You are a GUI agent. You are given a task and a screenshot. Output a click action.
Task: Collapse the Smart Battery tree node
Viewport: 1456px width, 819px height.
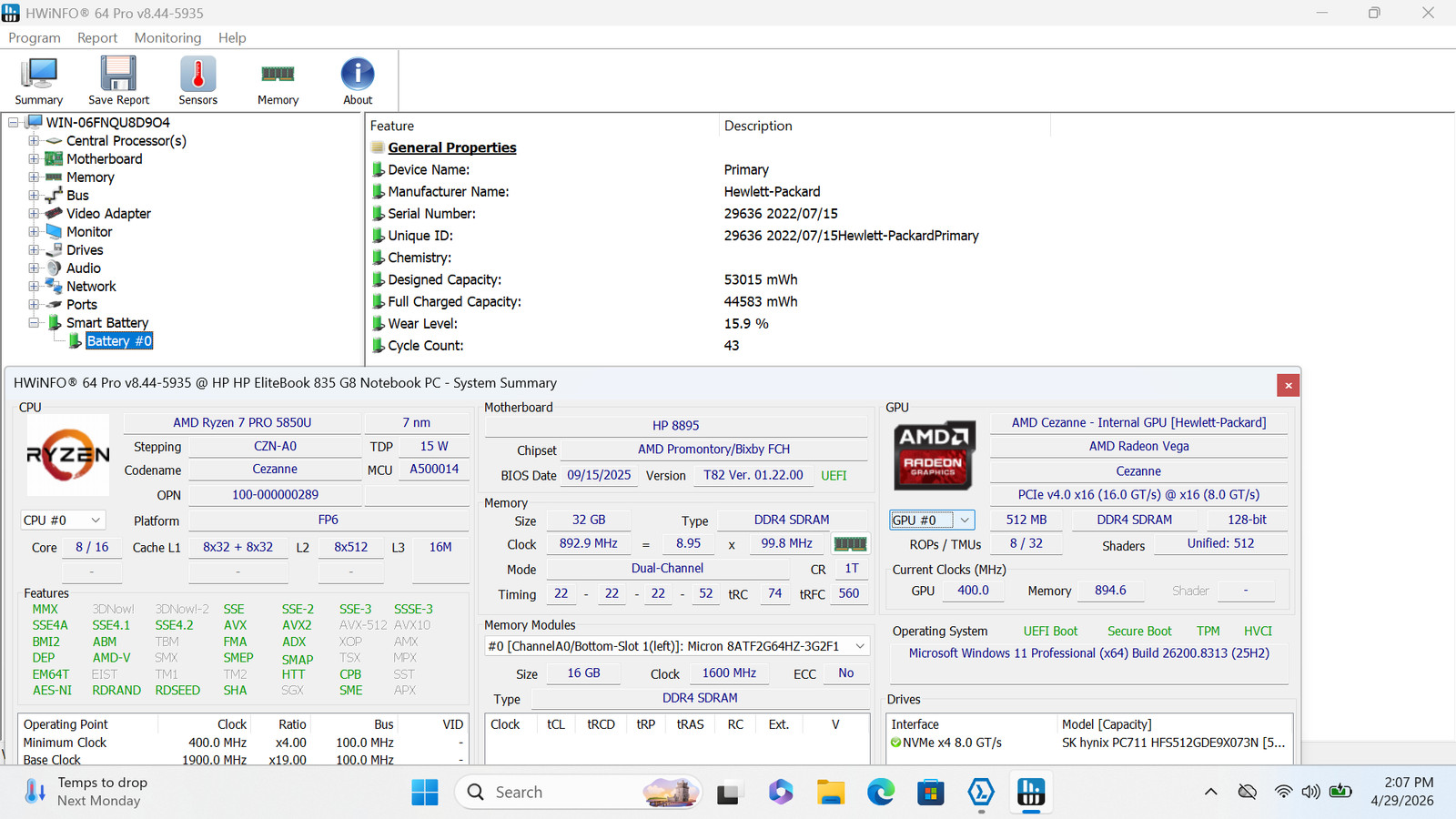pos(34,323)
